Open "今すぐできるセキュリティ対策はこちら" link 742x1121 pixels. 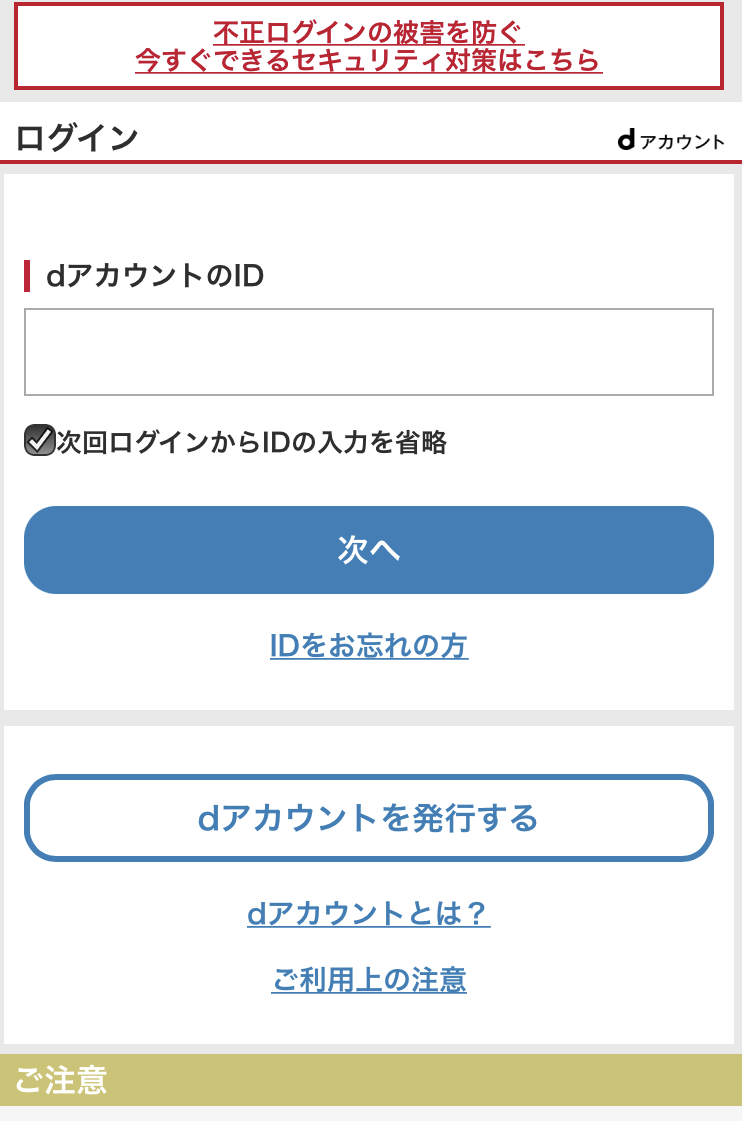[x=368, y=61]
